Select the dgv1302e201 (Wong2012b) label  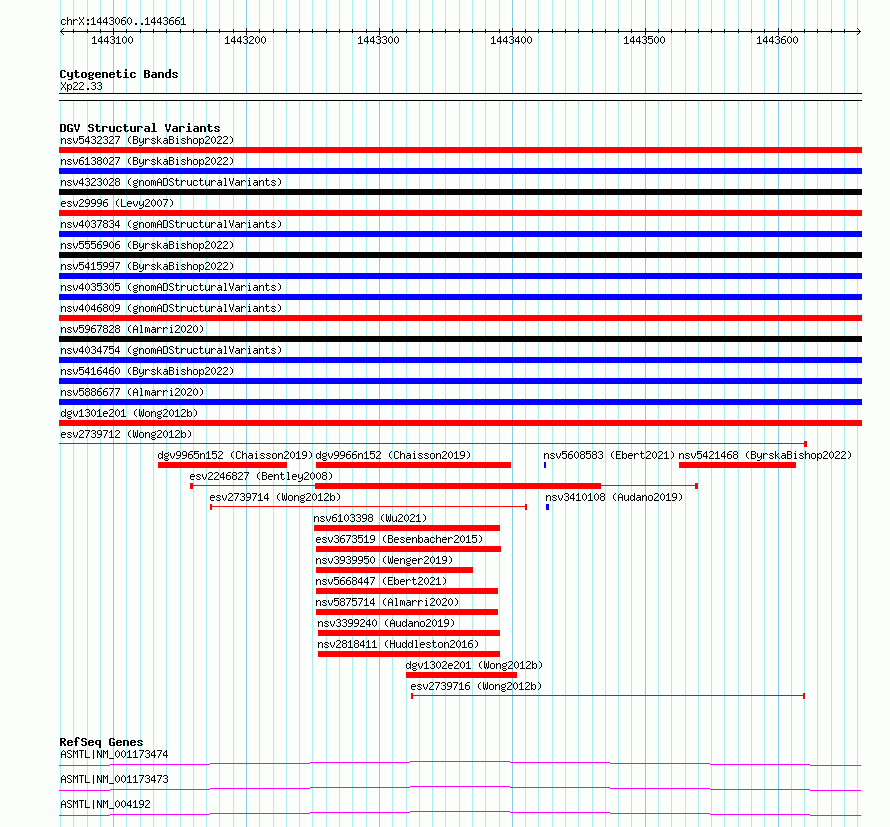pyautogui.click(x=474, y=665)
